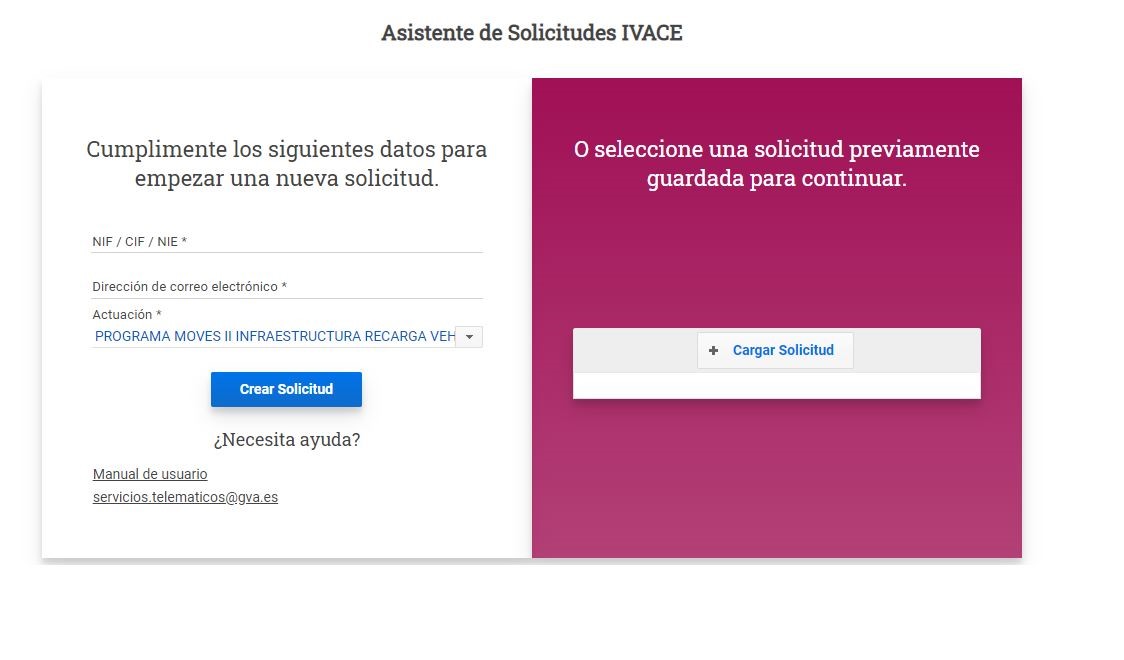The image size is (1124, 660).
Task: Click the heading about selecting a previously saved solicitud
Action: (x=776, y=163)
